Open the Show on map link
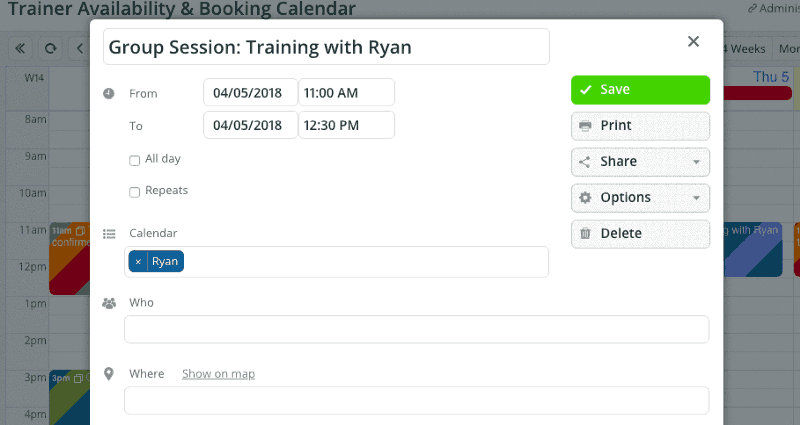The height and width of the screenshot is (425, 800). tap(218, 374)
